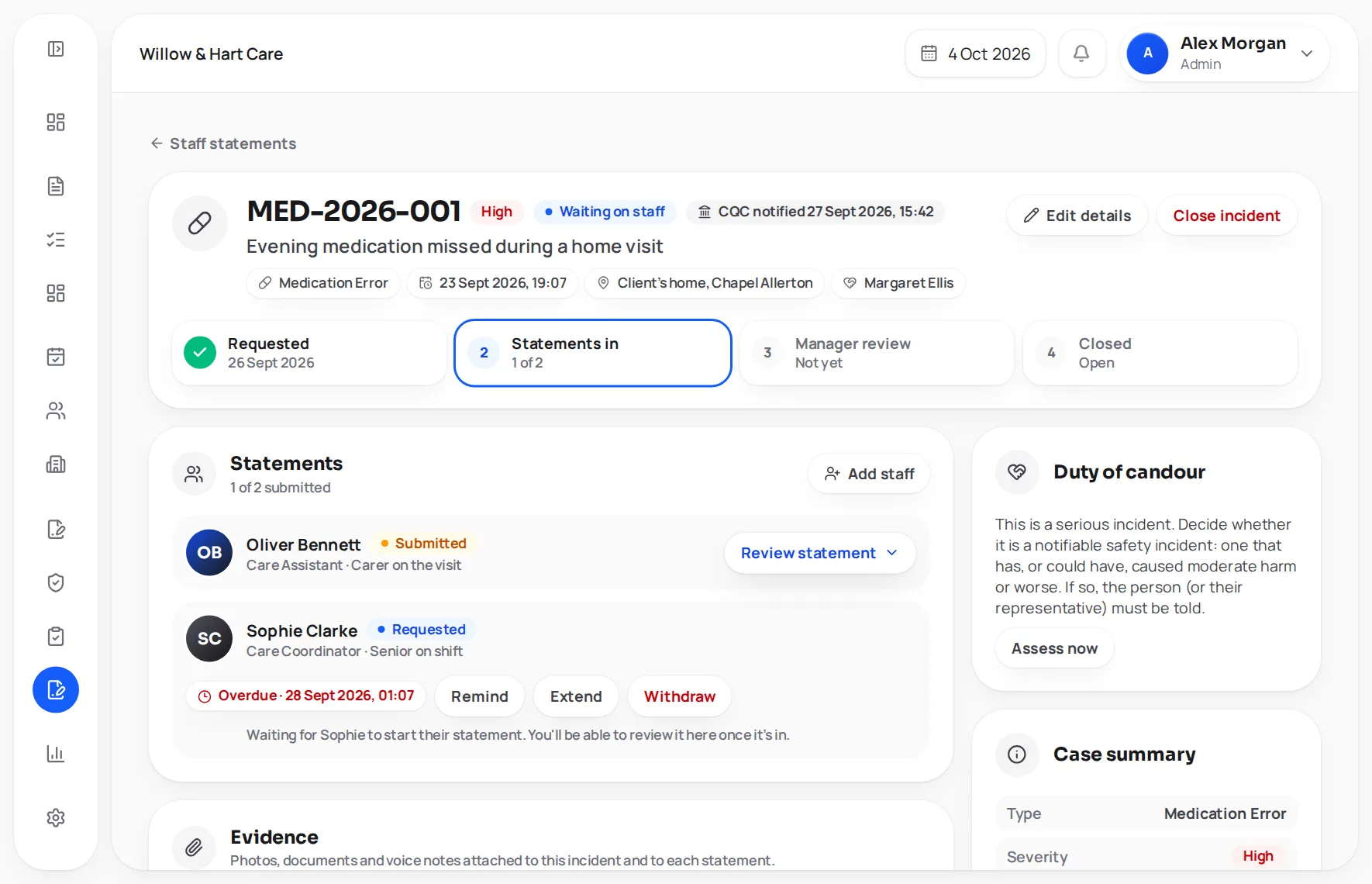Remind Sophie Clarke about her statement
The image size is (1372, 884).
pos(480,696)
